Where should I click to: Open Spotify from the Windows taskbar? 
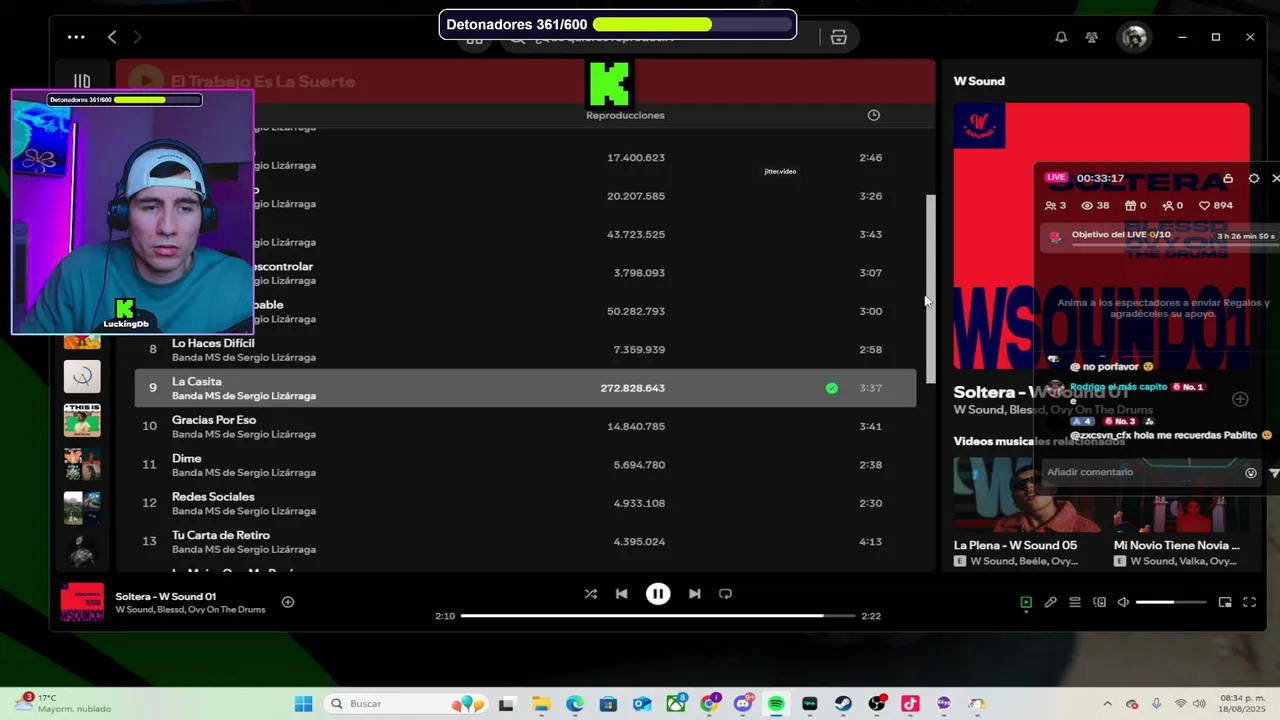(x=776, y=704)
